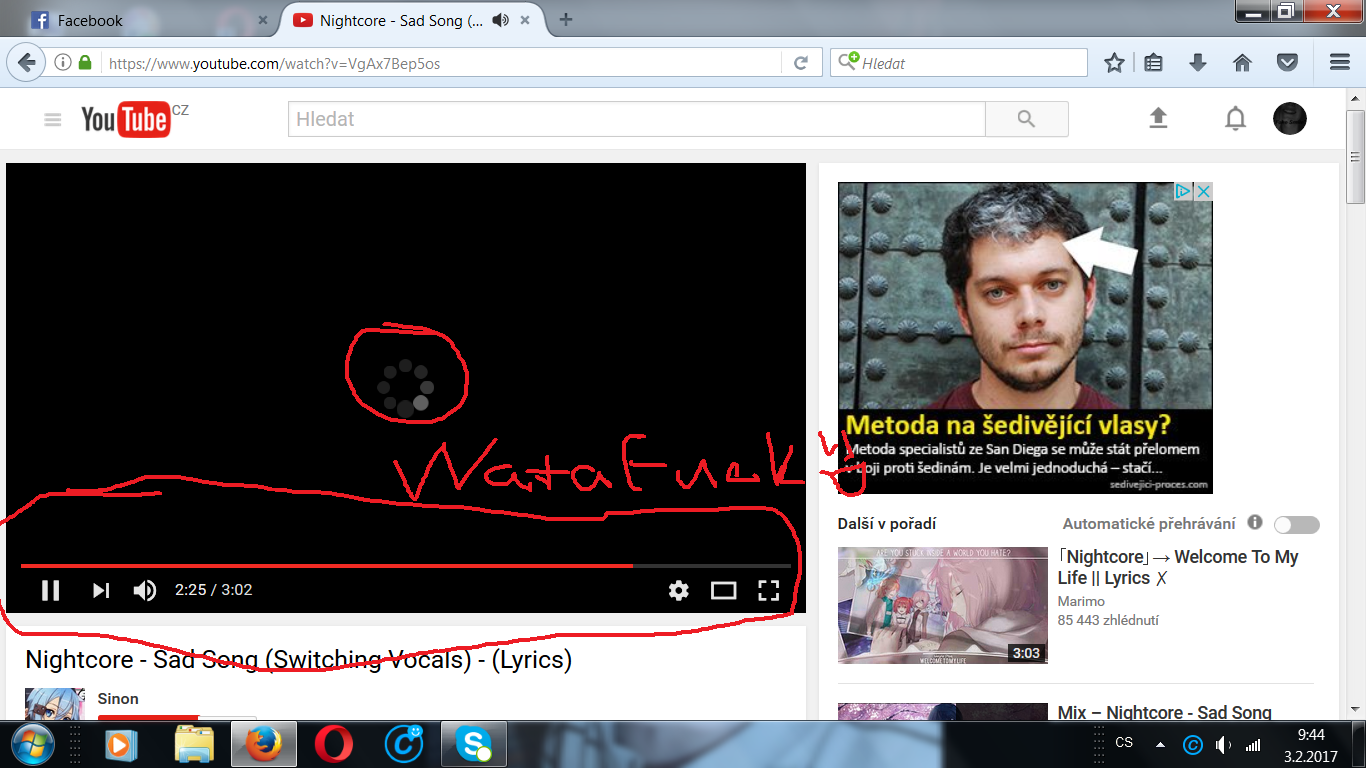Show autoplay info icon
1366x768 pixels.
click(1255, 522)
